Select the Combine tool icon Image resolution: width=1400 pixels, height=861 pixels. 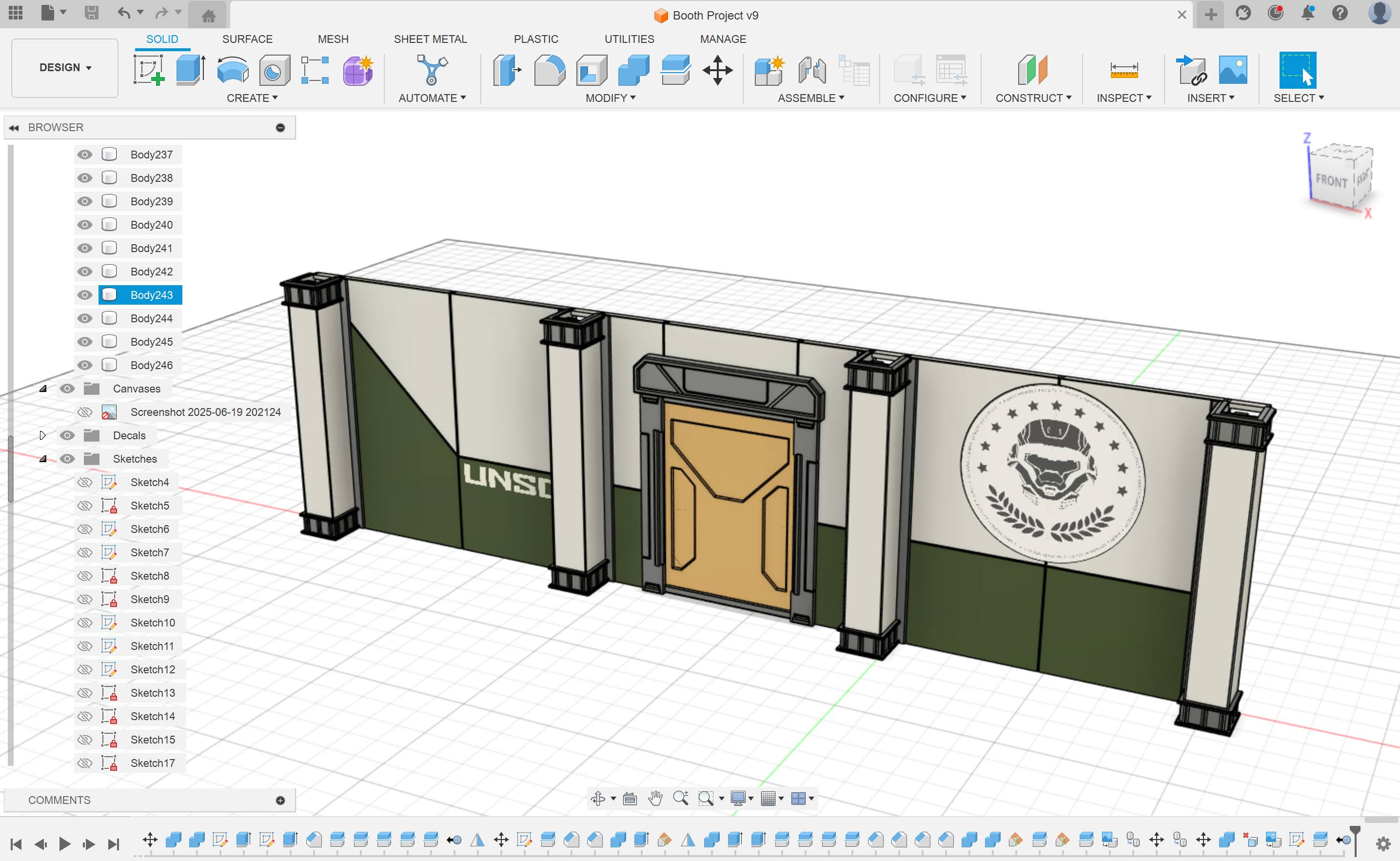[633, 70]
